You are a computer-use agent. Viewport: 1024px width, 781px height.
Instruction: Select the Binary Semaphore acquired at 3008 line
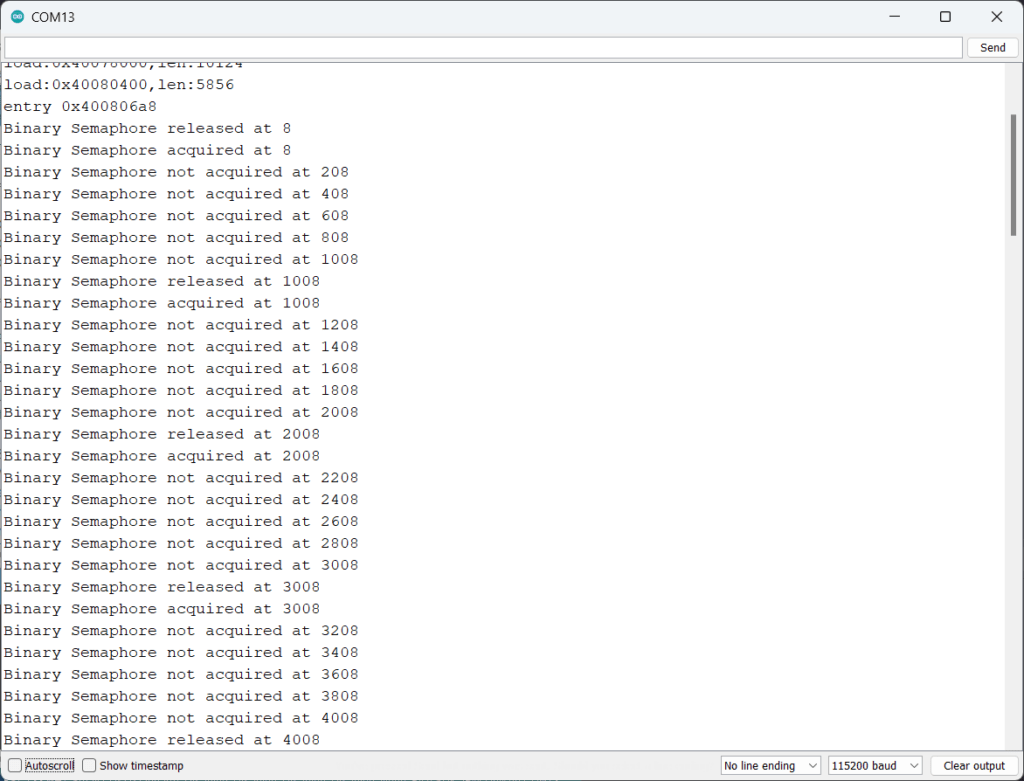point(160,608)
